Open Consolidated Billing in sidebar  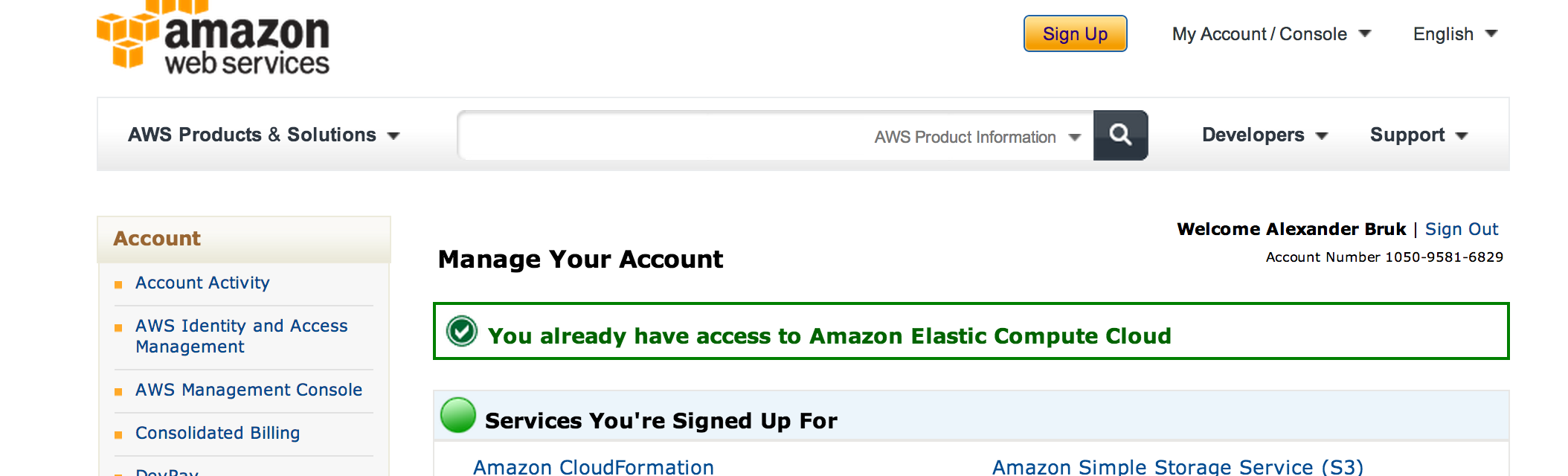(x=217, y=433)
